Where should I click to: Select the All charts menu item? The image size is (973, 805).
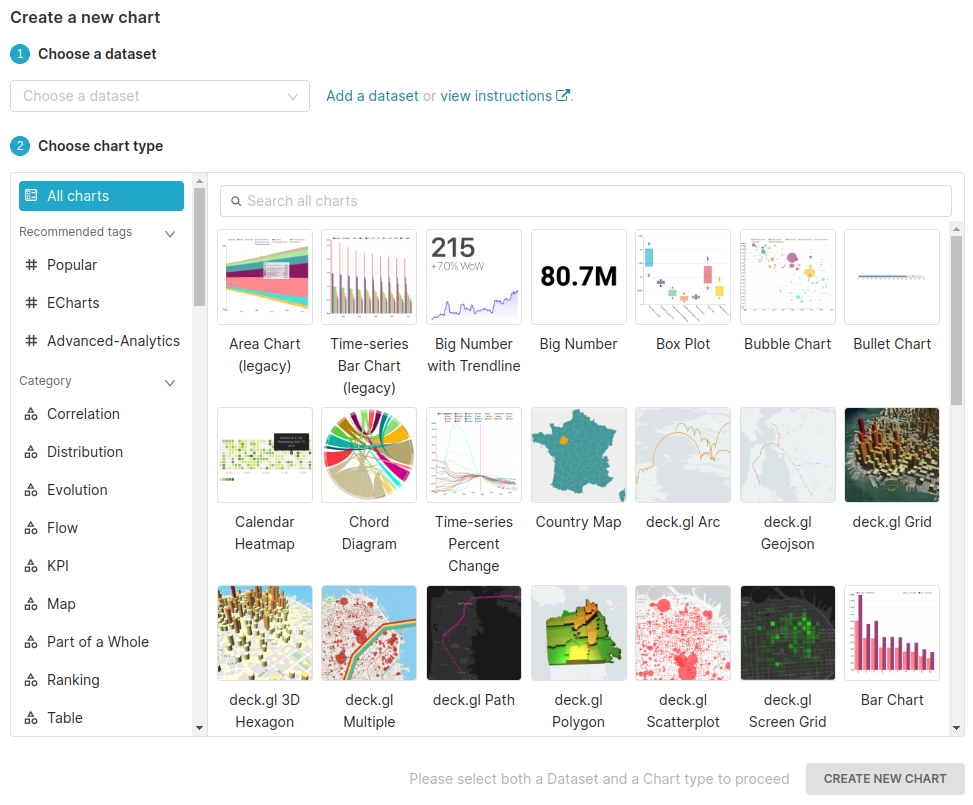coord(101,196)
